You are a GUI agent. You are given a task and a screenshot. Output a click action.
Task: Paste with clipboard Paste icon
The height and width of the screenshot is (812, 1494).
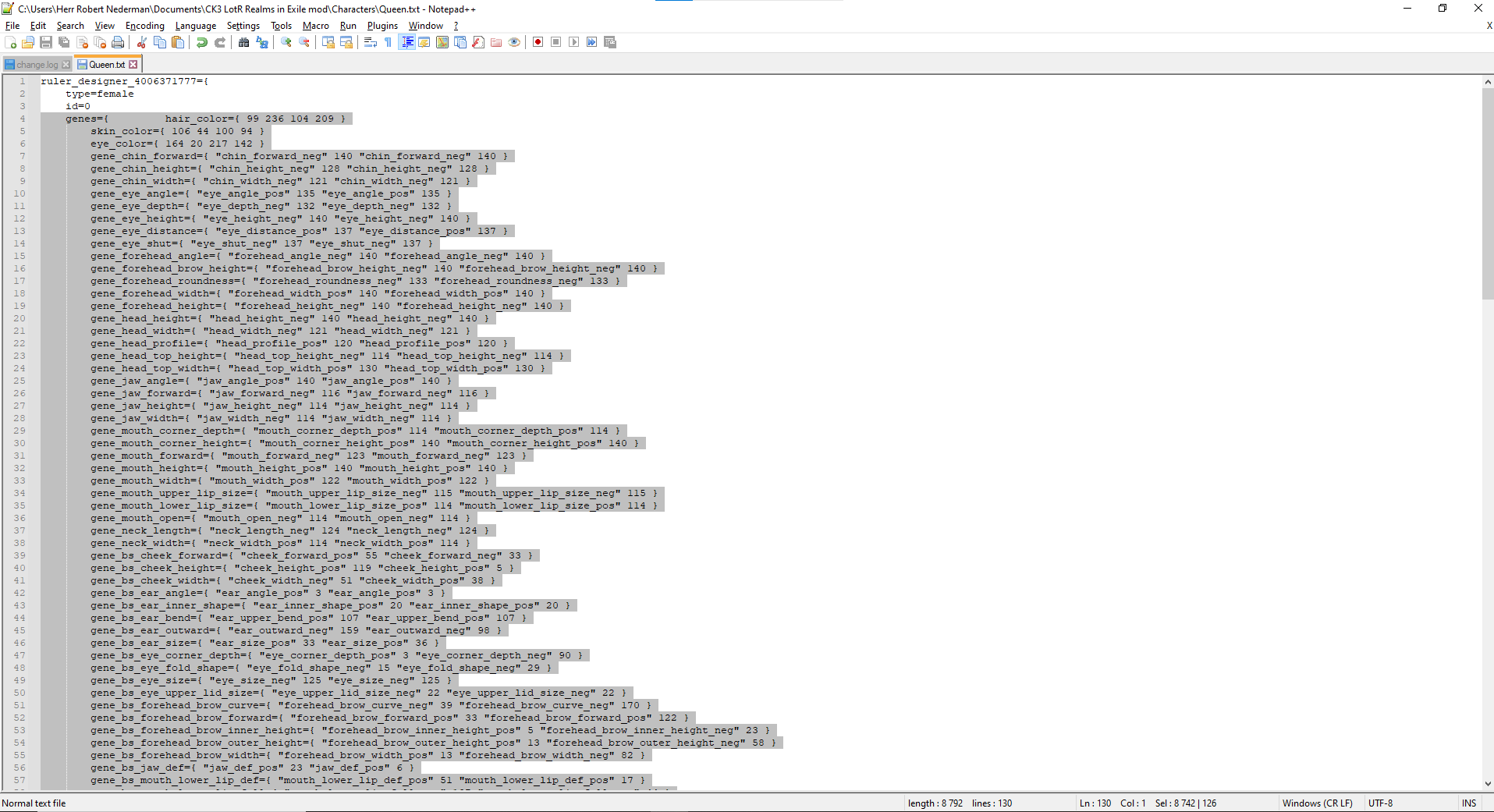(178, 42)
